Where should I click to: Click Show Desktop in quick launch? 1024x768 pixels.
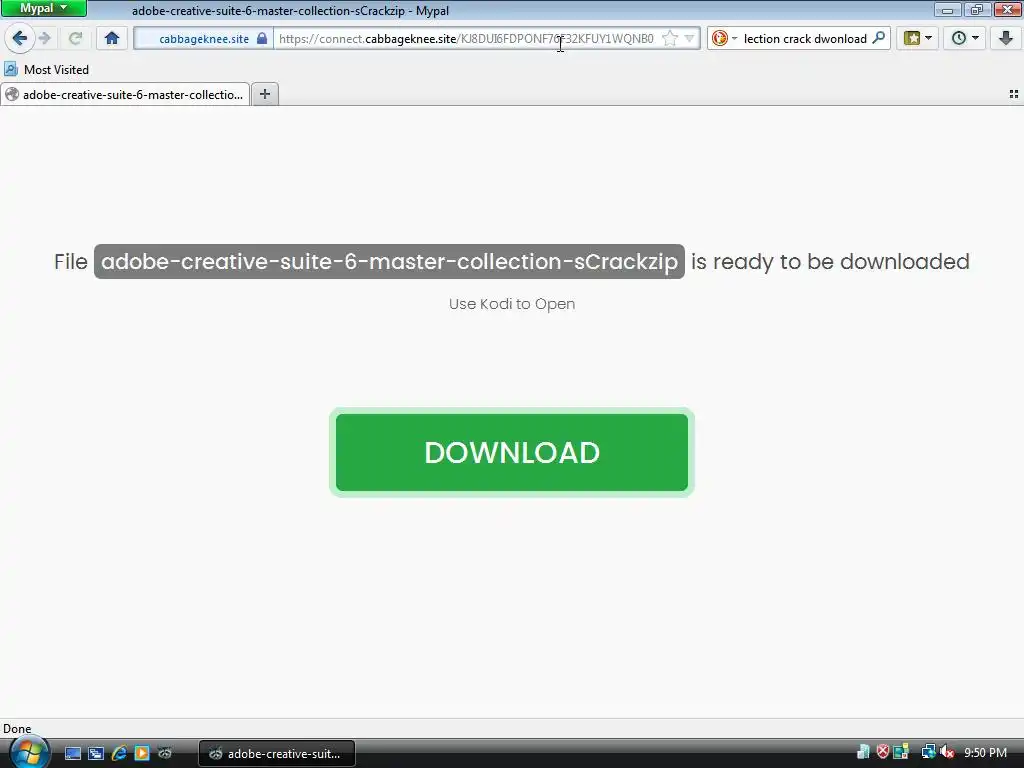[x=73, y=754]
